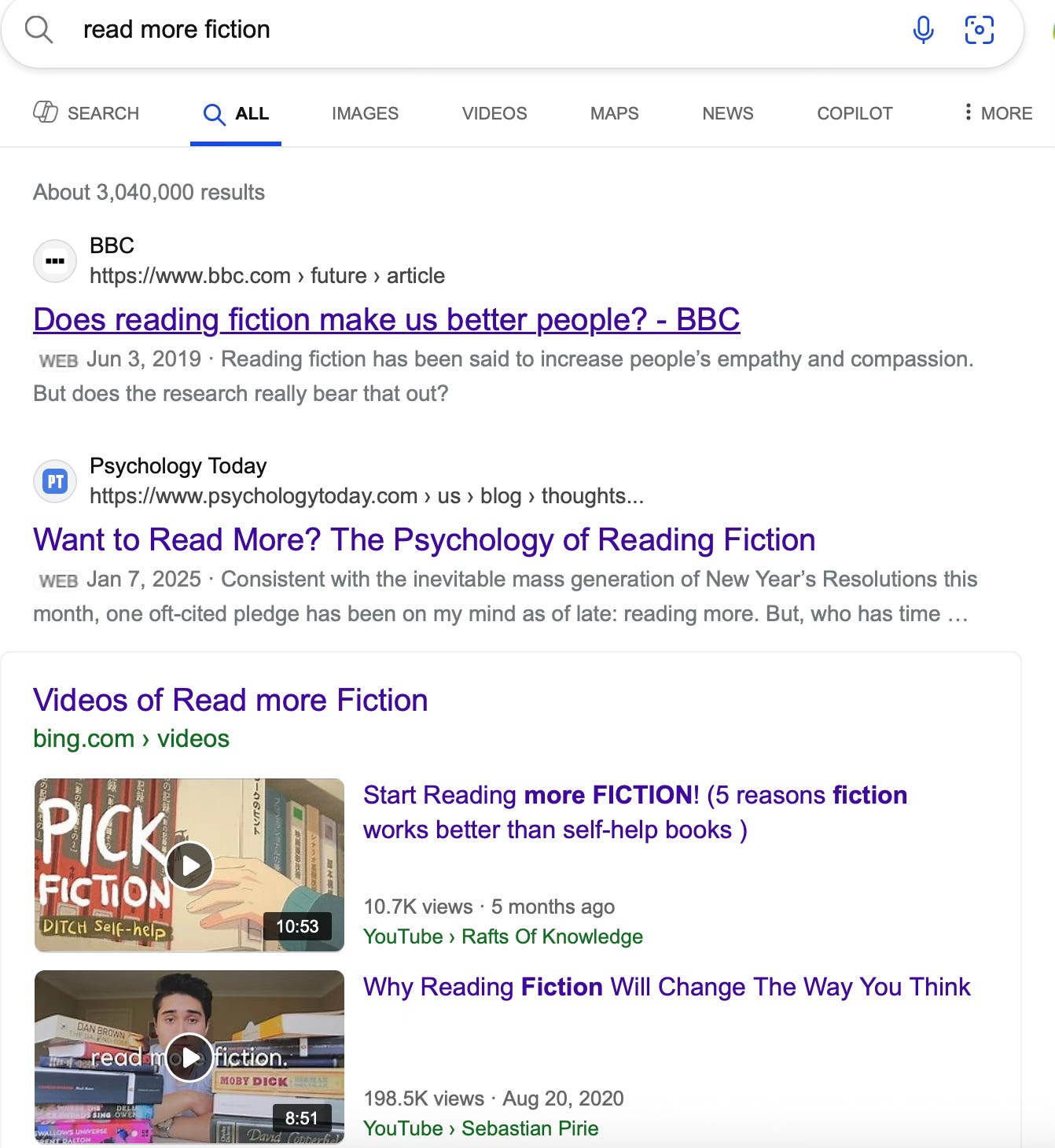
Task: Click 'YouTube › Sebastian Pirie' source
Action: tap(481, 1128)
